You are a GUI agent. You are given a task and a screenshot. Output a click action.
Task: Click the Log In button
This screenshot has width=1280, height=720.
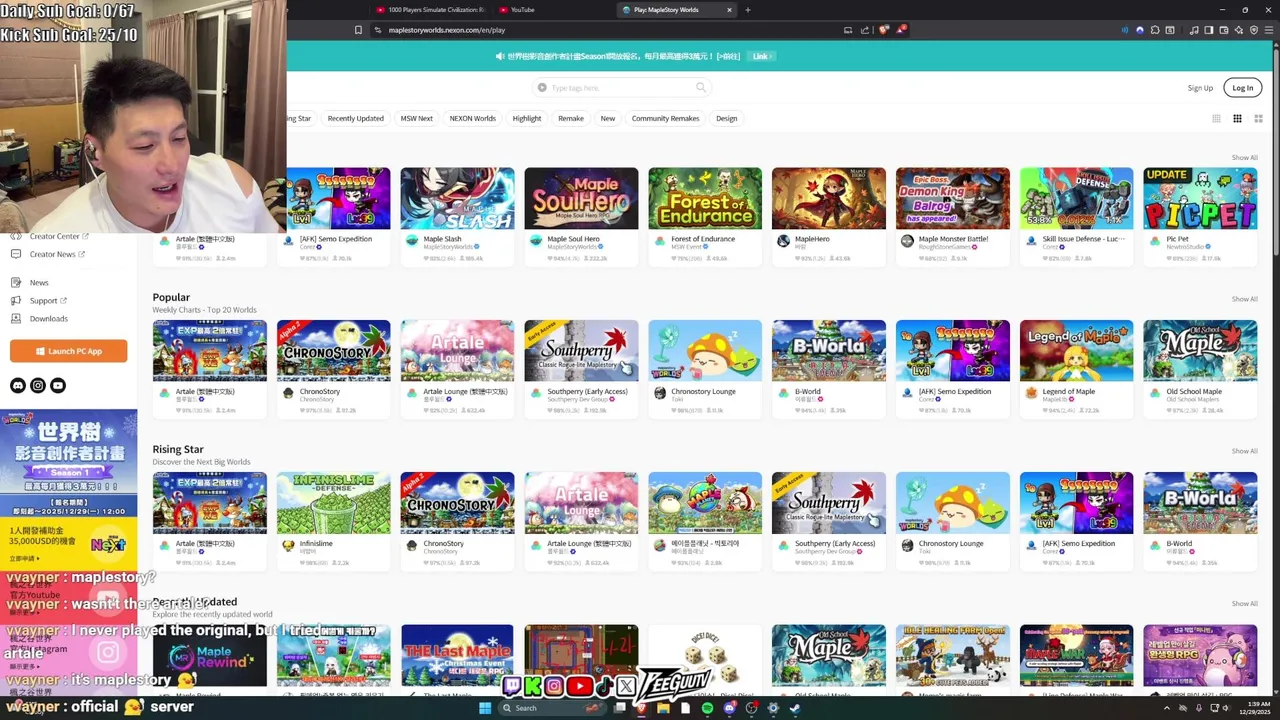click(x=1242, y=88)
